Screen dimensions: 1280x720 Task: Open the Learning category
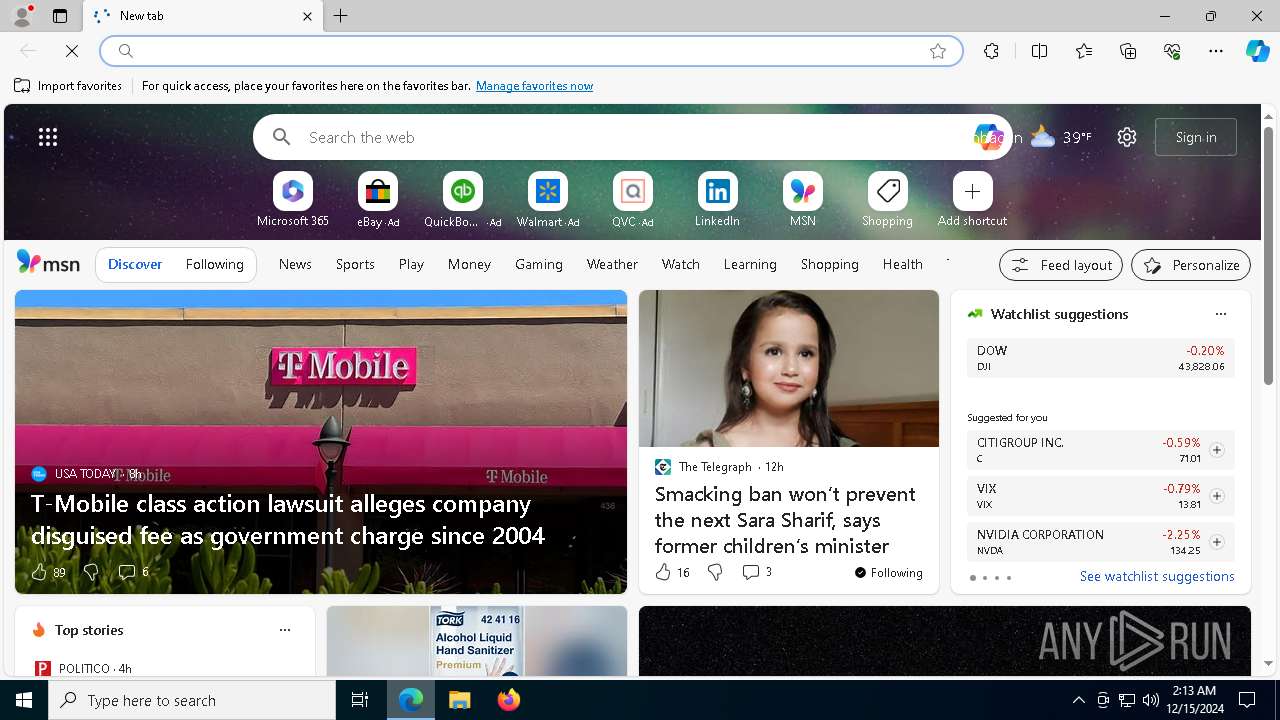(750, 264)
